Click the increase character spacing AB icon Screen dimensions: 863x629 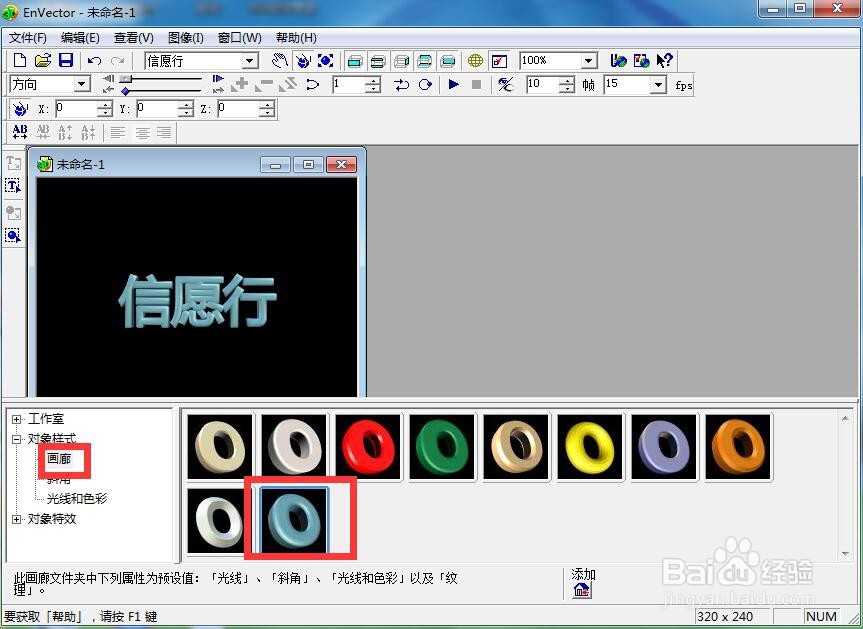[20, 132]
